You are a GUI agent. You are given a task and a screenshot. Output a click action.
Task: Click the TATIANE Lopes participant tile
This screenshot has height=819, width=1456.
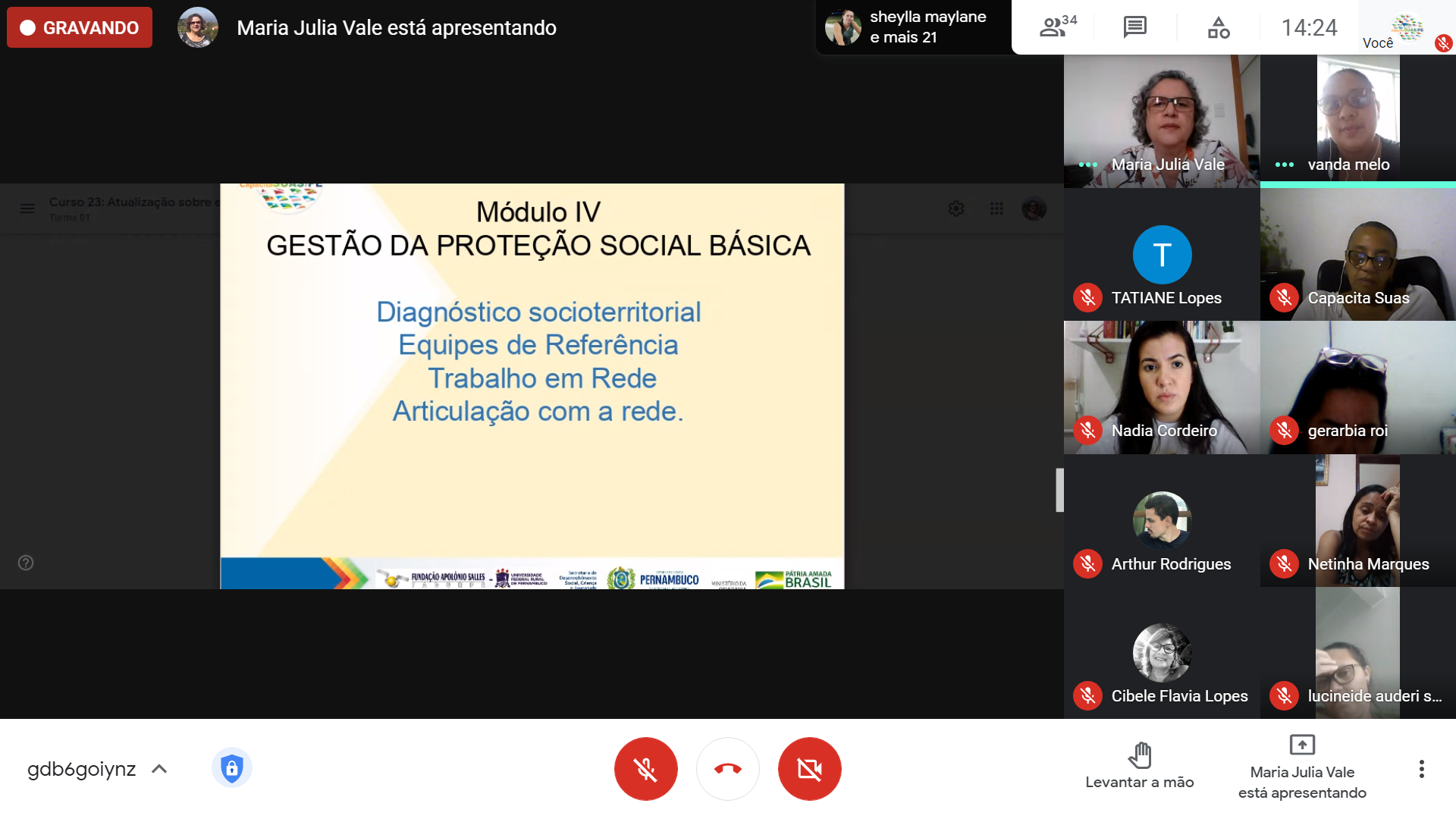pyautogui.click(x=1161, y=255)
